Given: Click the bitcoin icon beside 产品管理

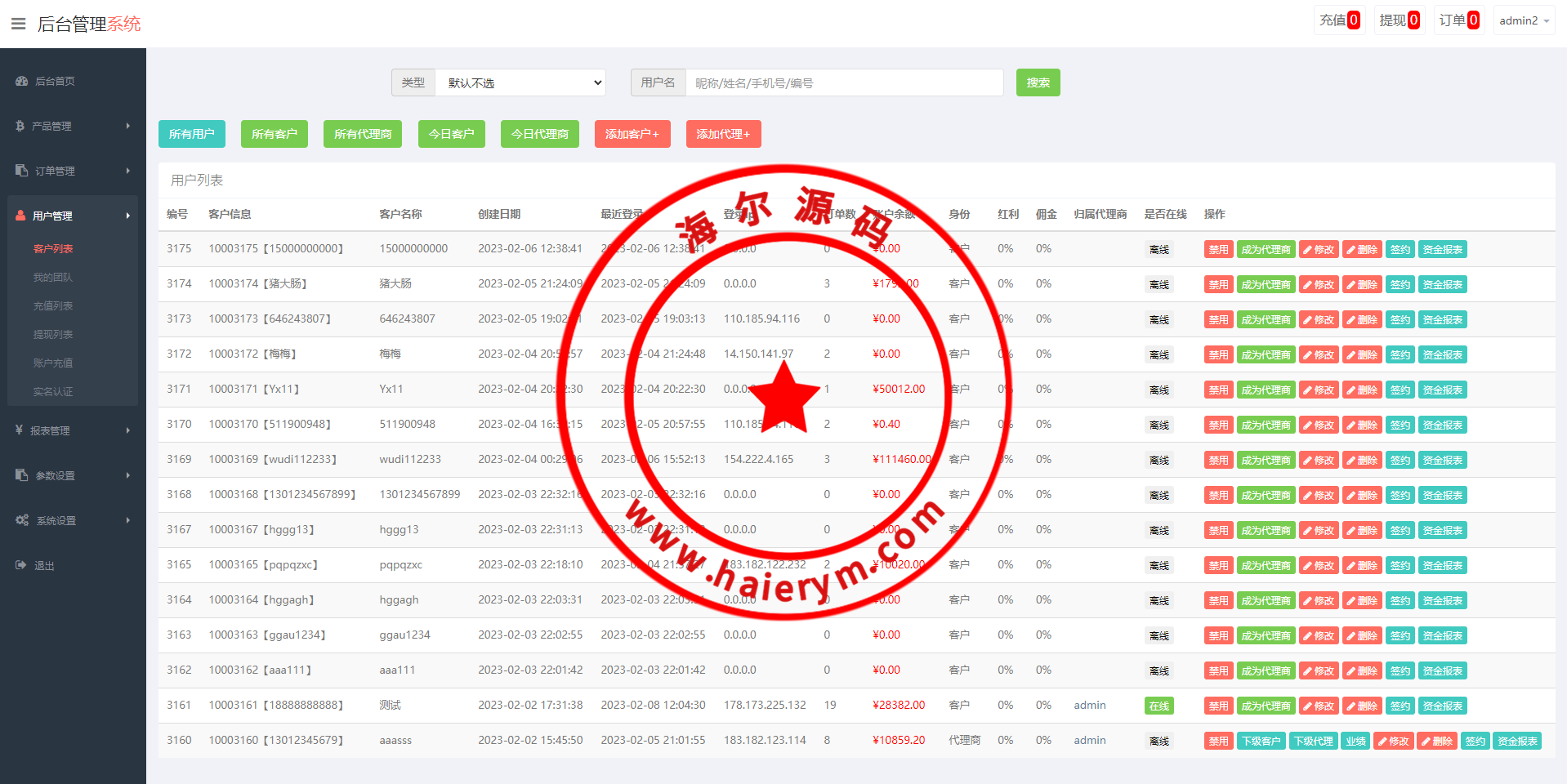Looking at the screenshot, I should [20, 126].
